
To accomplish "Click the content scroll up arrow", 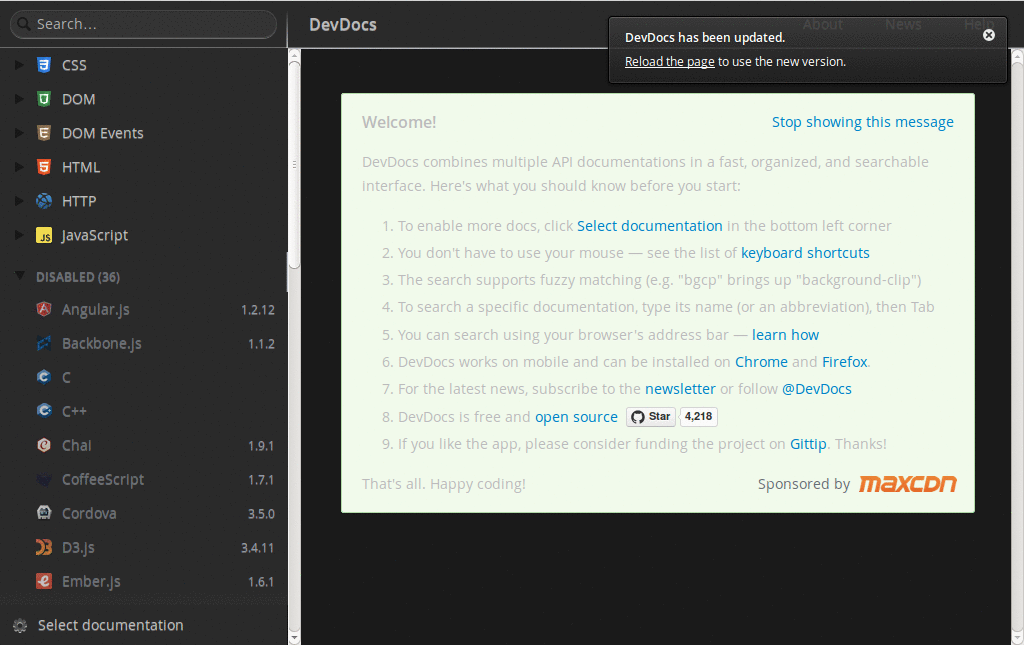I will (1017, 57).
